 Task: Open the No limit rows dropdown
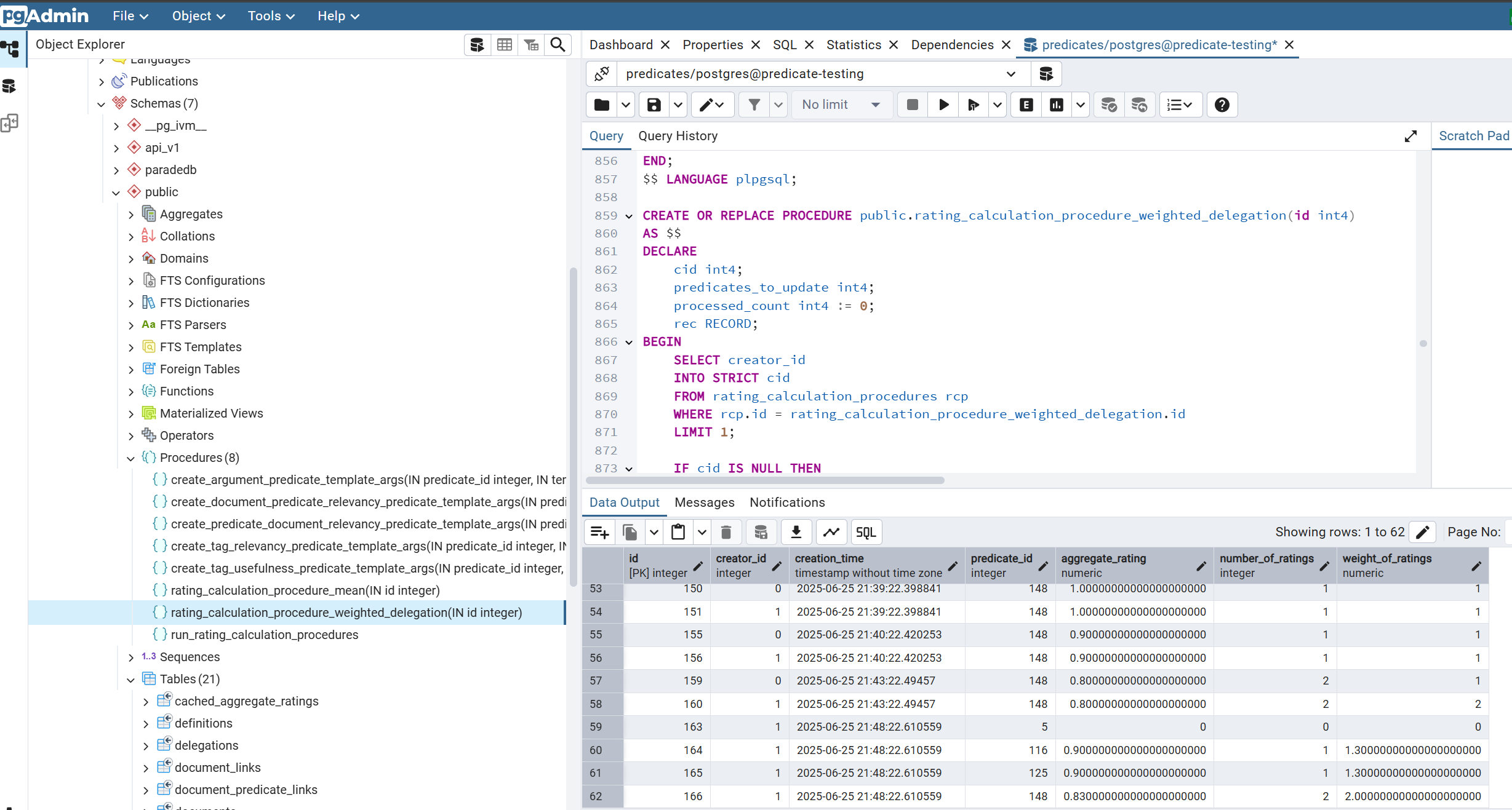(841, 105)
